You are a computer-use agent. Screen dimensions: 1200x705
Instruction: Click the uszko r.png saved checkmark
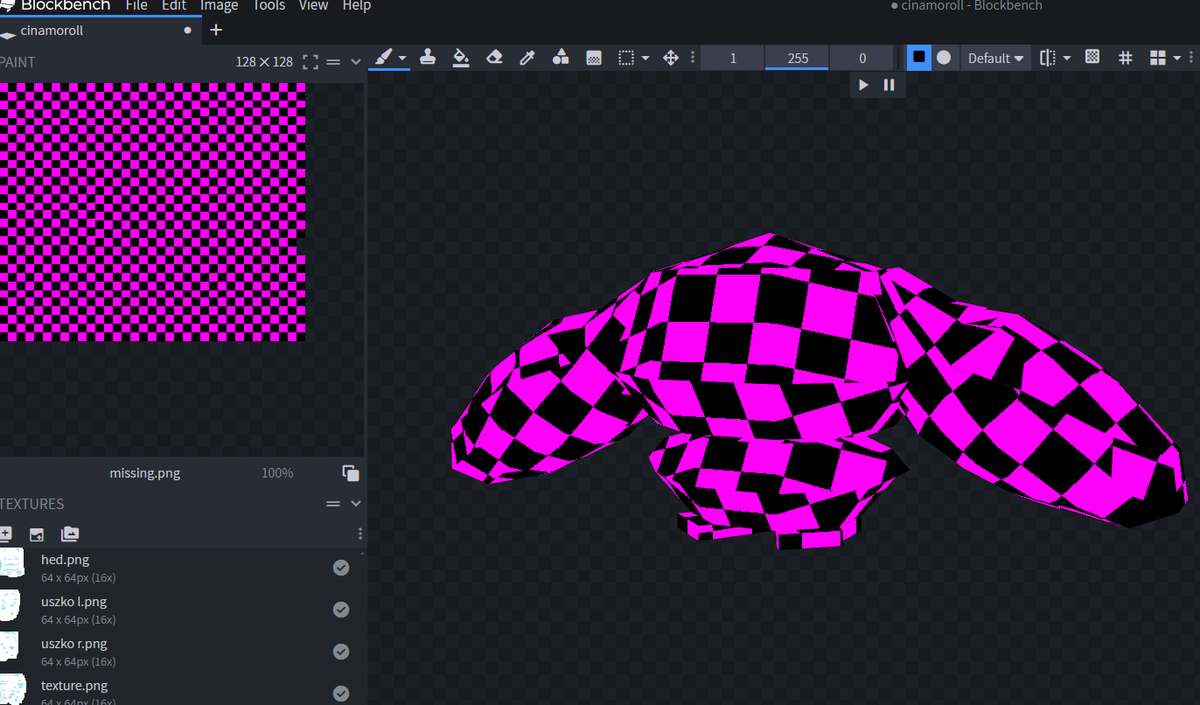point(341,652)
